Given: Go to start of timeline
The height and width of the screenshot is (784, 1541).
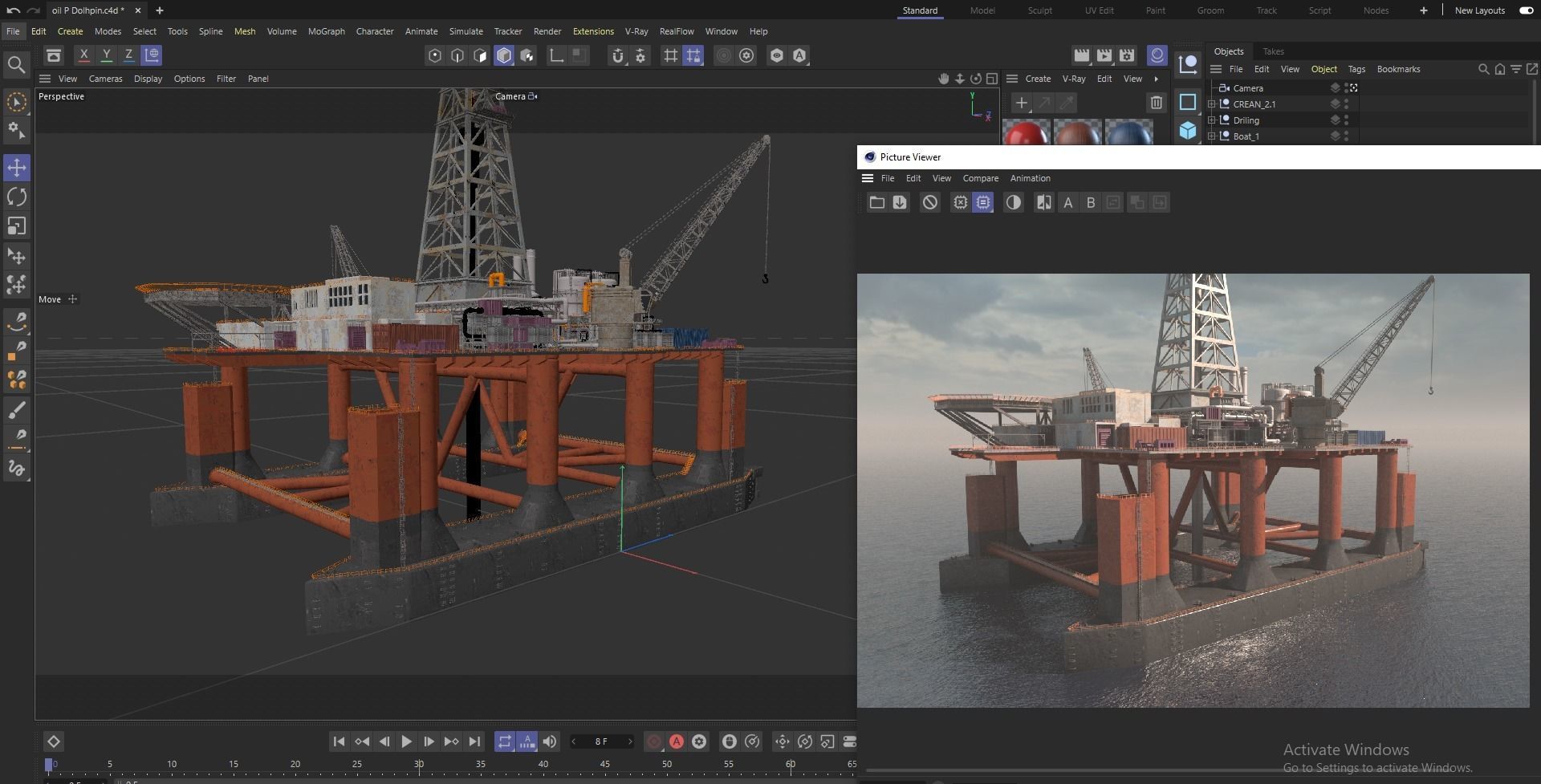Looking at the screenshot, I should point(339,741).
